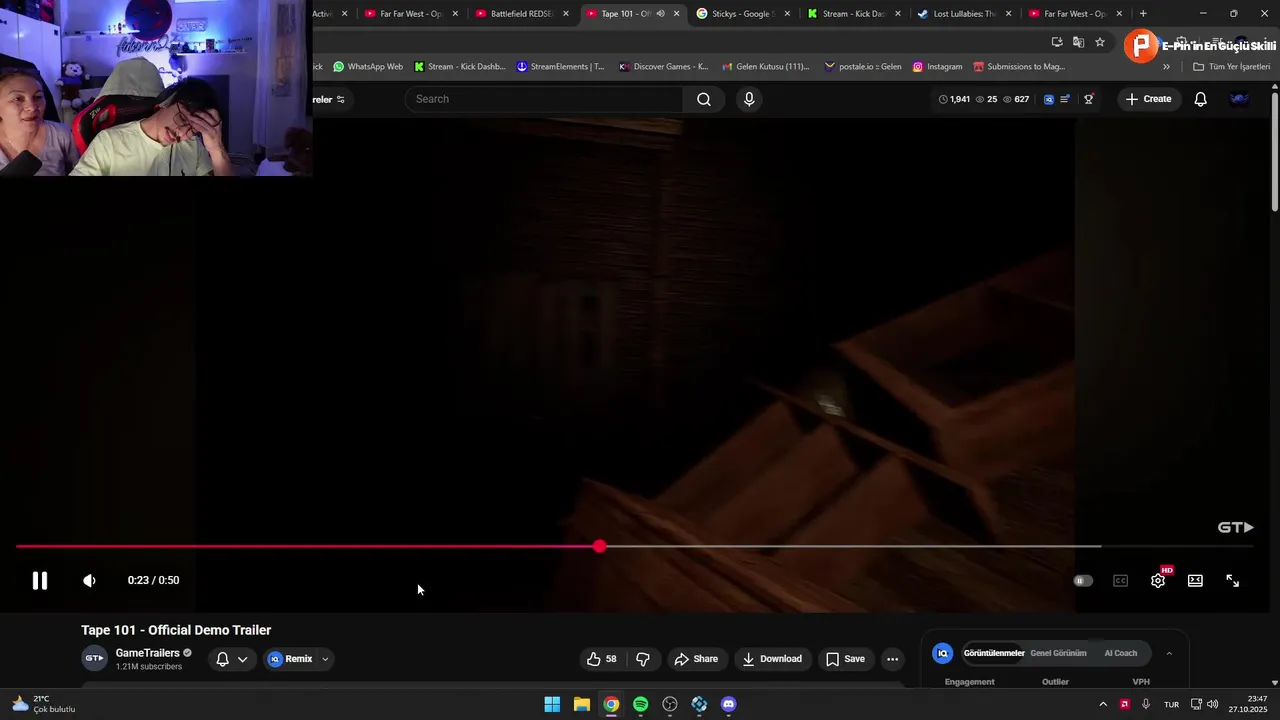Expand the dropdown arrow next to Remix

(x=325, y=659)
